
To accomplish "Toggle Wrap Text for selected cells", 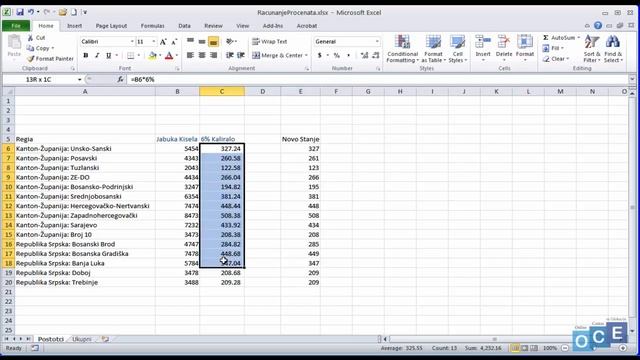I will pos(269,42).
